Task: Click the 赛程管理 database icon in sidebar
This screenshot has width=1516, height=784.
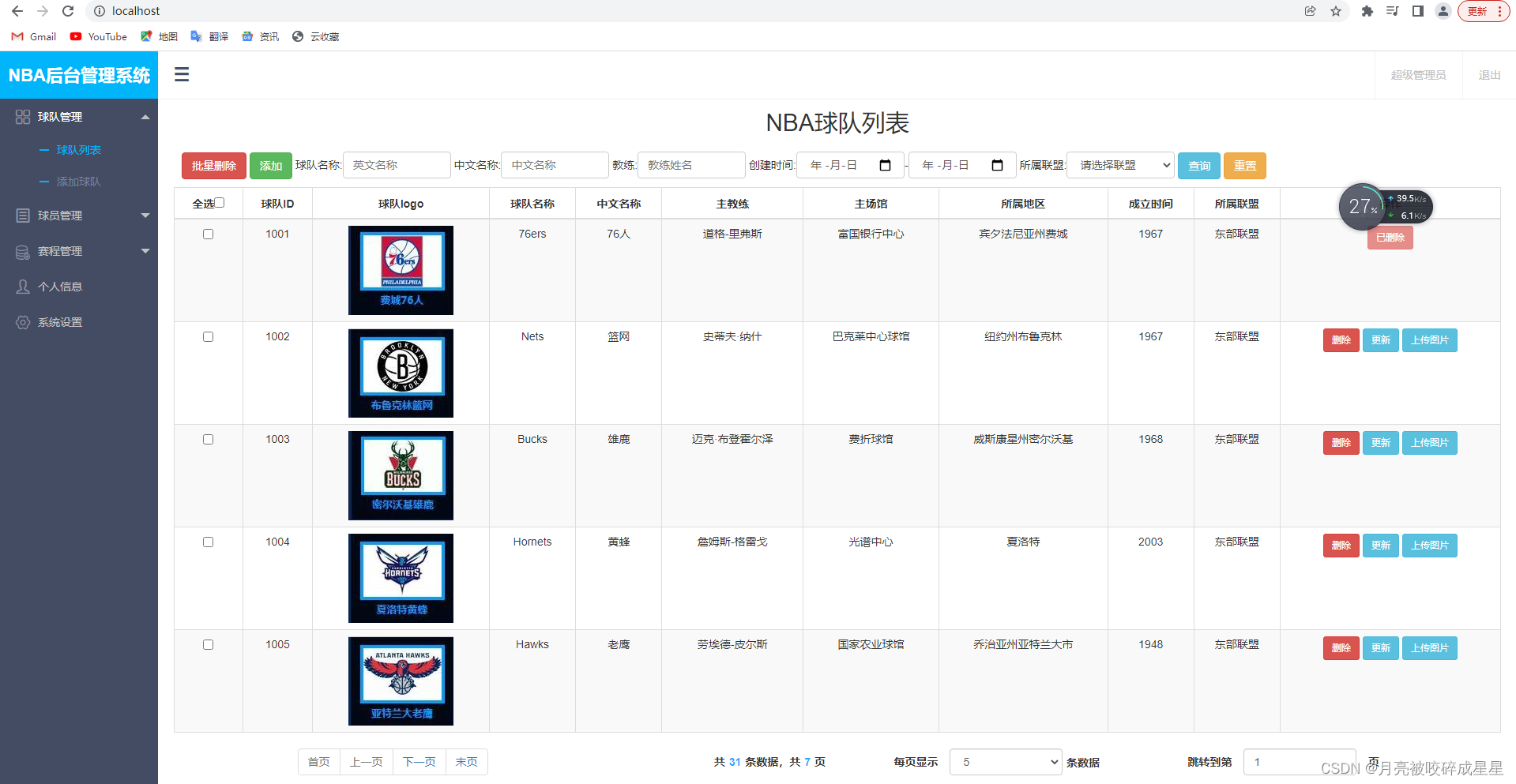Action: click(23, 251)
